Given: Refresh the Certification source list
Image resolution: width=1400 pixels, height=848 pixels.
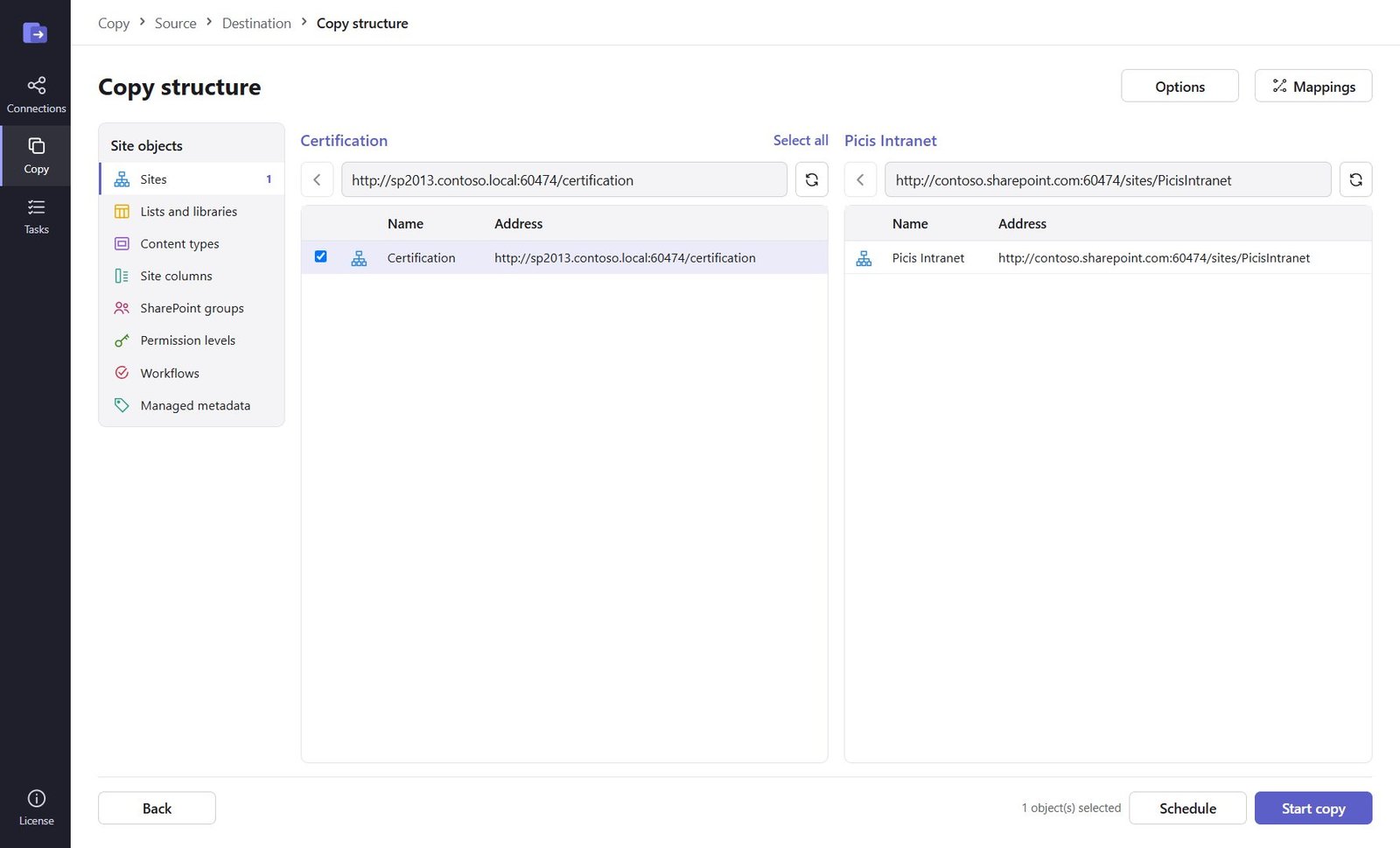Looking at the screenshot, I should (x=811, y=179).
